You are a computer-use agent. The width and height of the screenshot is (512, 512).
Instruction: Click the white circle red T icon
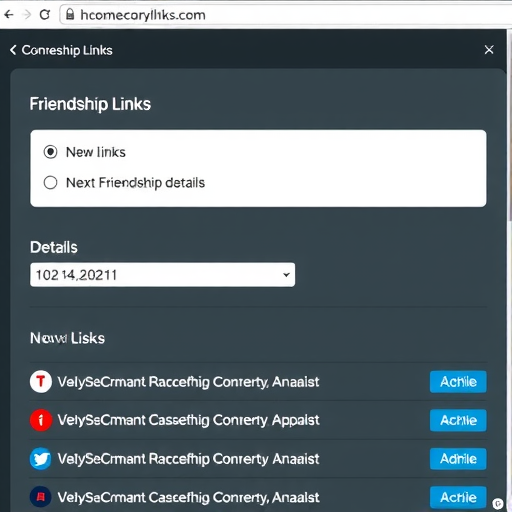(41, 382)
